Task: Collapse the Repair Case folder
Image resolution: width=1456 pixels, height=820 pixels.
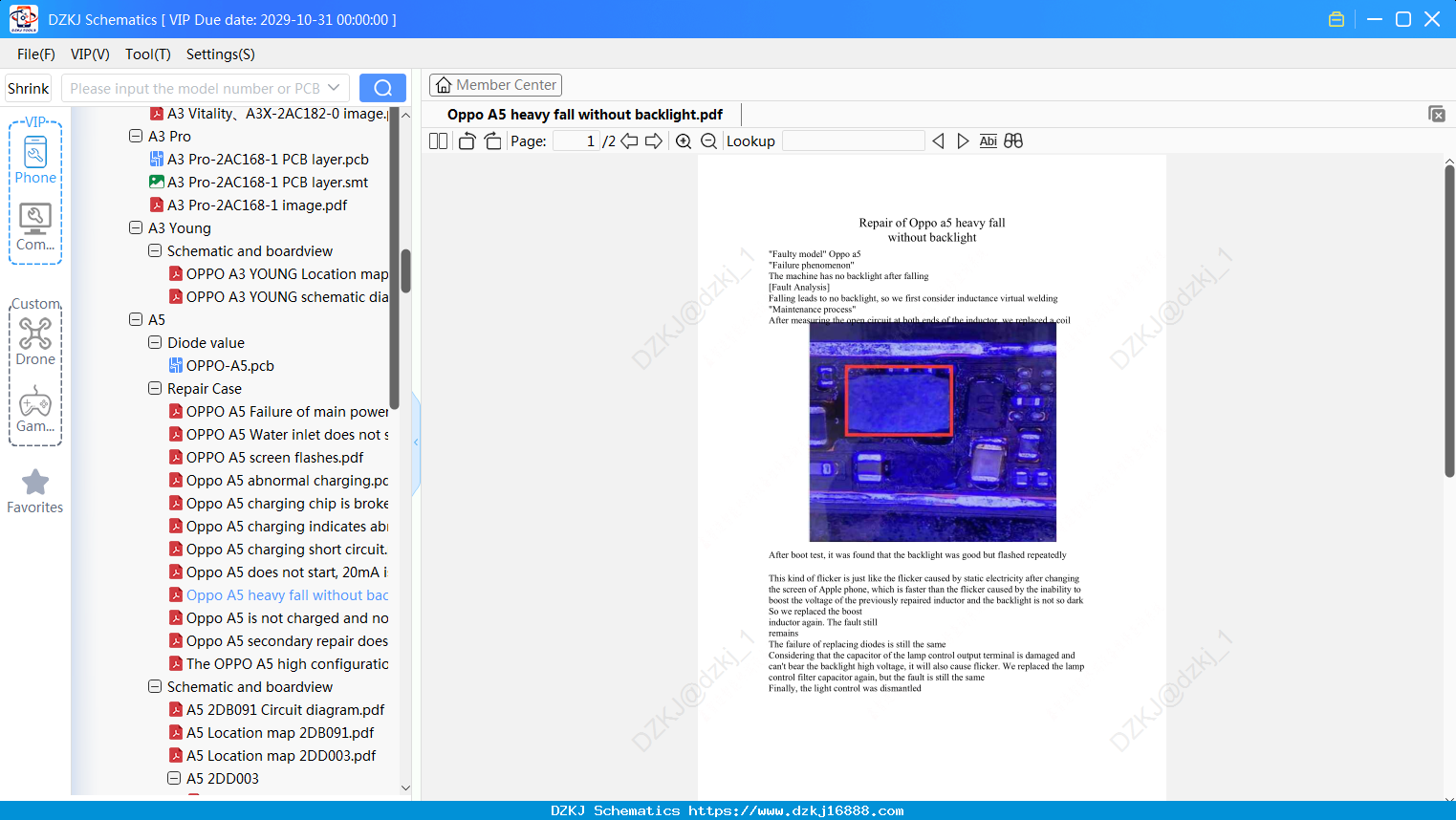Action: (x=155, y=388)
